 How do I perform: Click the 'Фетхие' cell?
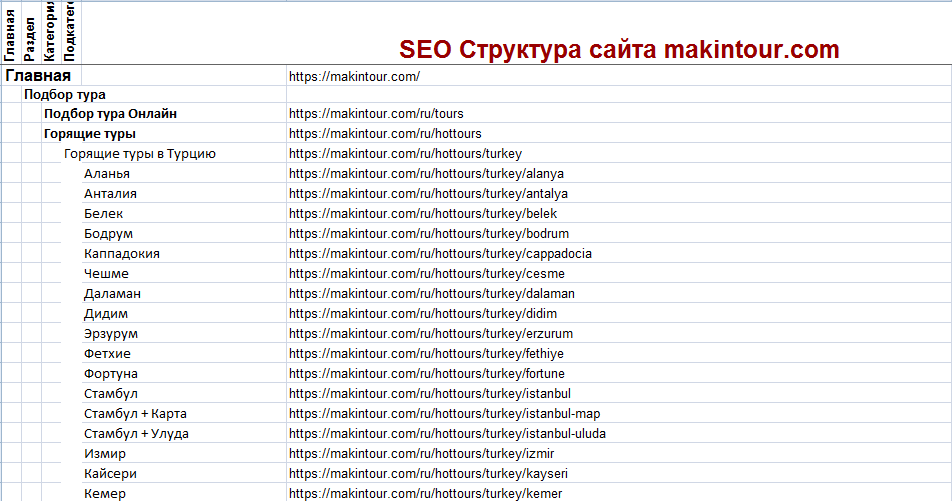pyautogui.click(x=107, y=354)
